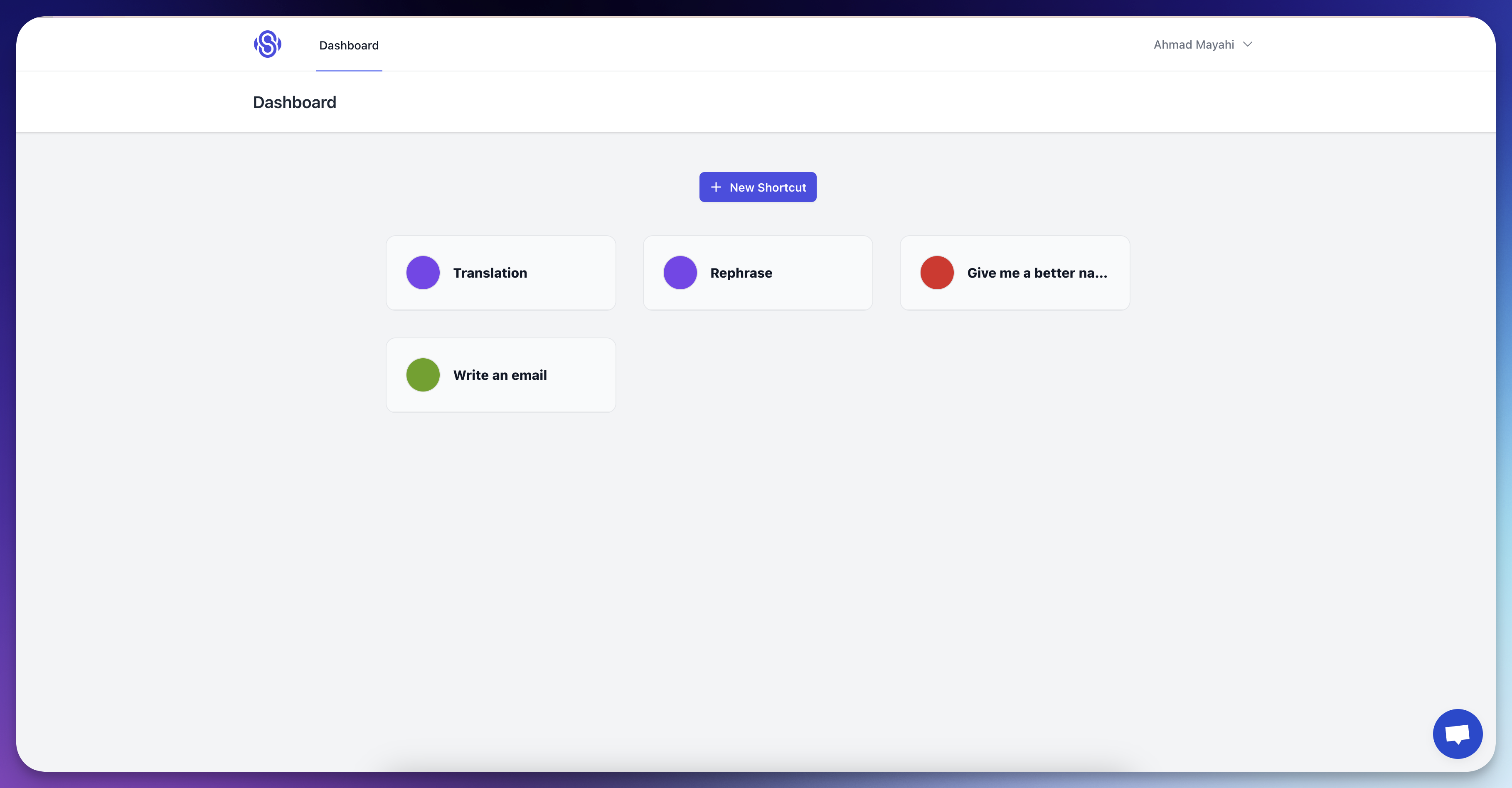Click the green circle on Write an email
Screen dimensions: 1512x788
(x=423, y=375)
